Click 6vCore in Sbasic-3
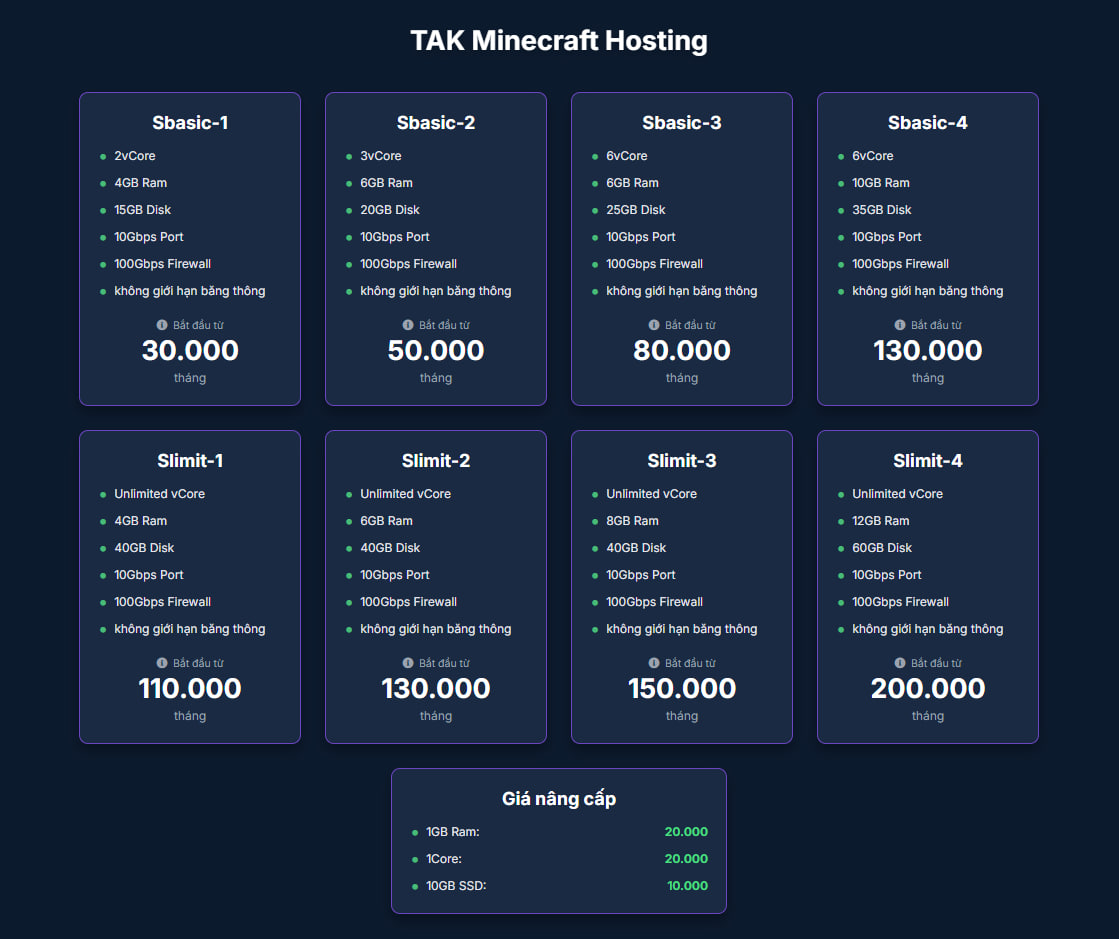Viewport: 1119px width, 939px height. point(627,156)
